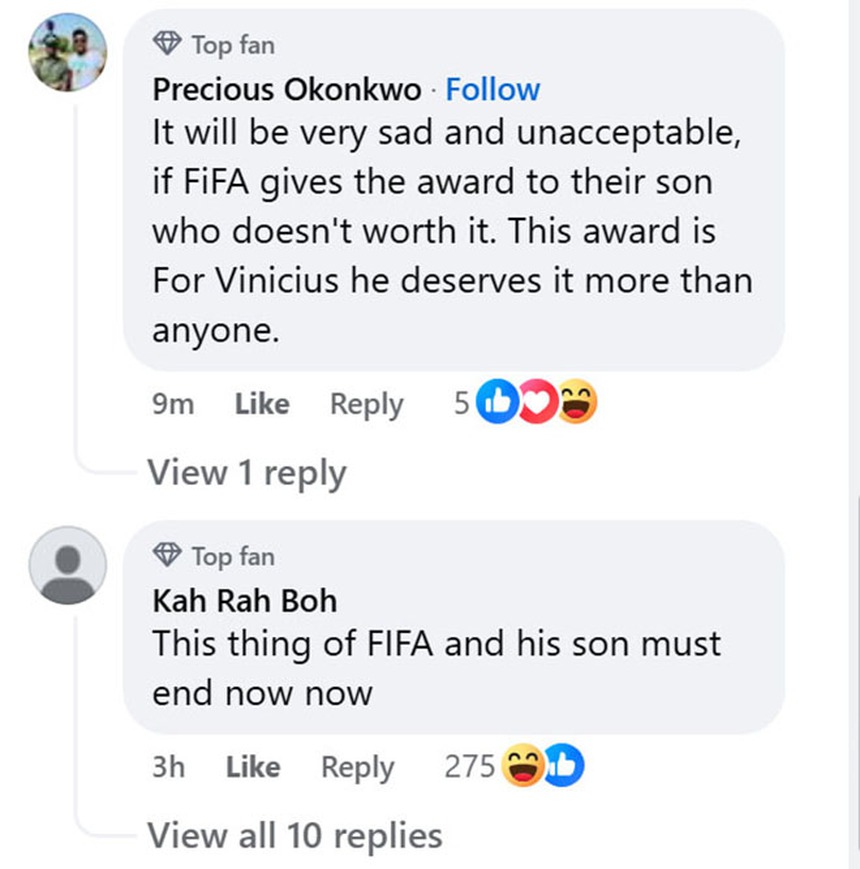Expand the single reply under Precious's comment
The image size is (860, 869).
(246, 472)
